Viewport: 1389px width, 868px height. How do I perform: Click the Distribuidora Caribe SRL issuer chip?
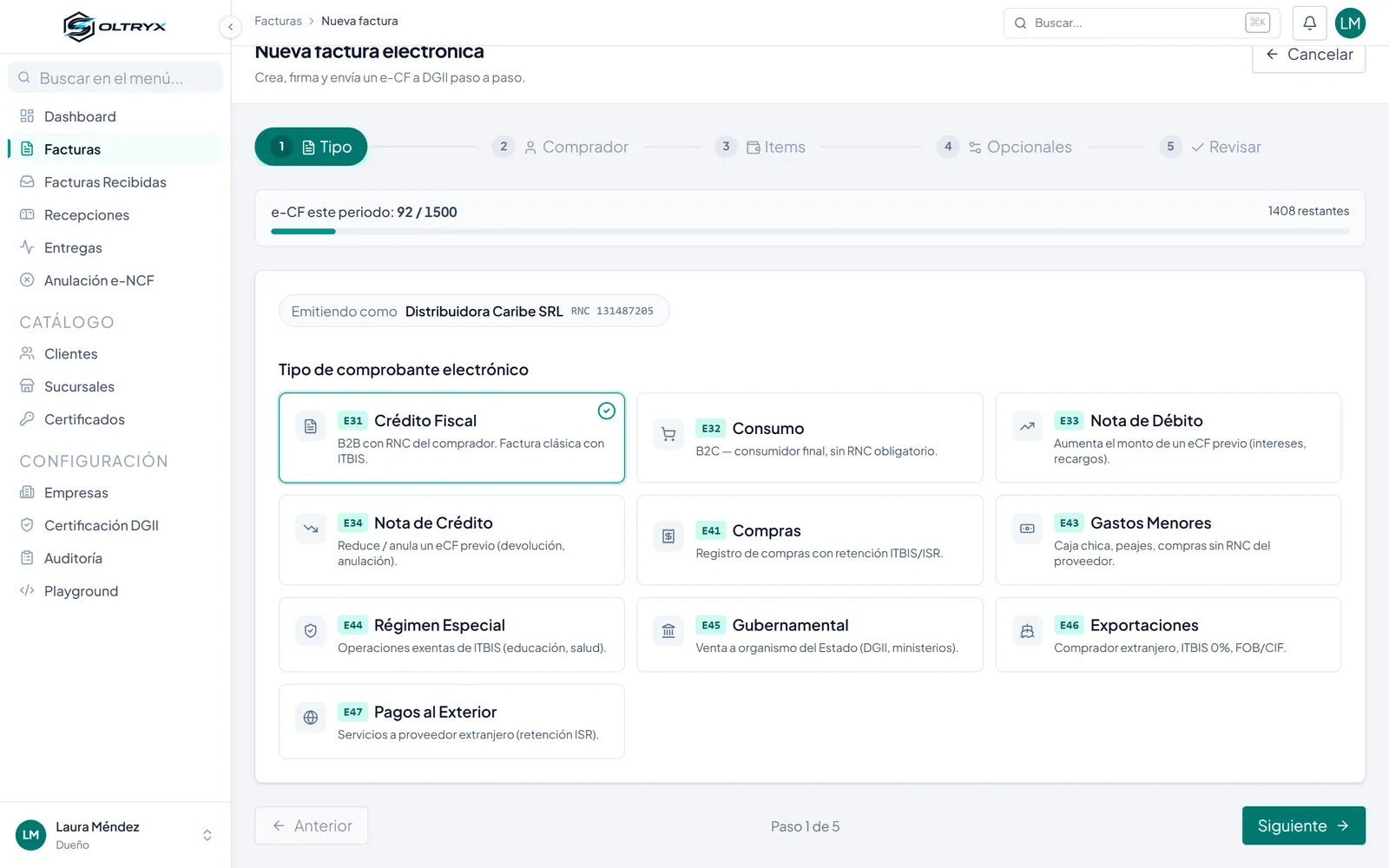(x=474, y=311)
